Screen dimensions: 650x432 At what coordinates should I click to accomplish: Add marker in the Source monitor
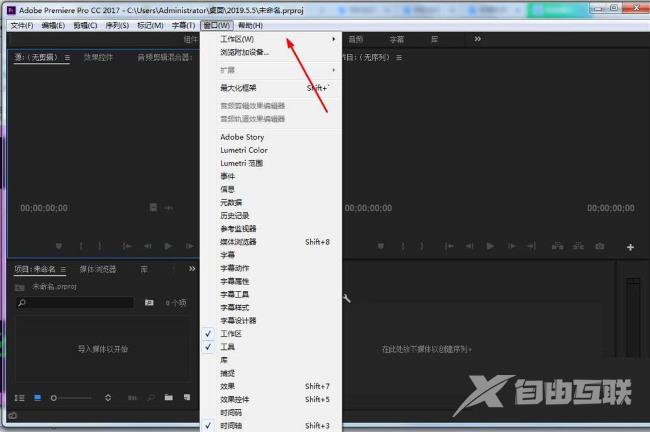point(59,246)
